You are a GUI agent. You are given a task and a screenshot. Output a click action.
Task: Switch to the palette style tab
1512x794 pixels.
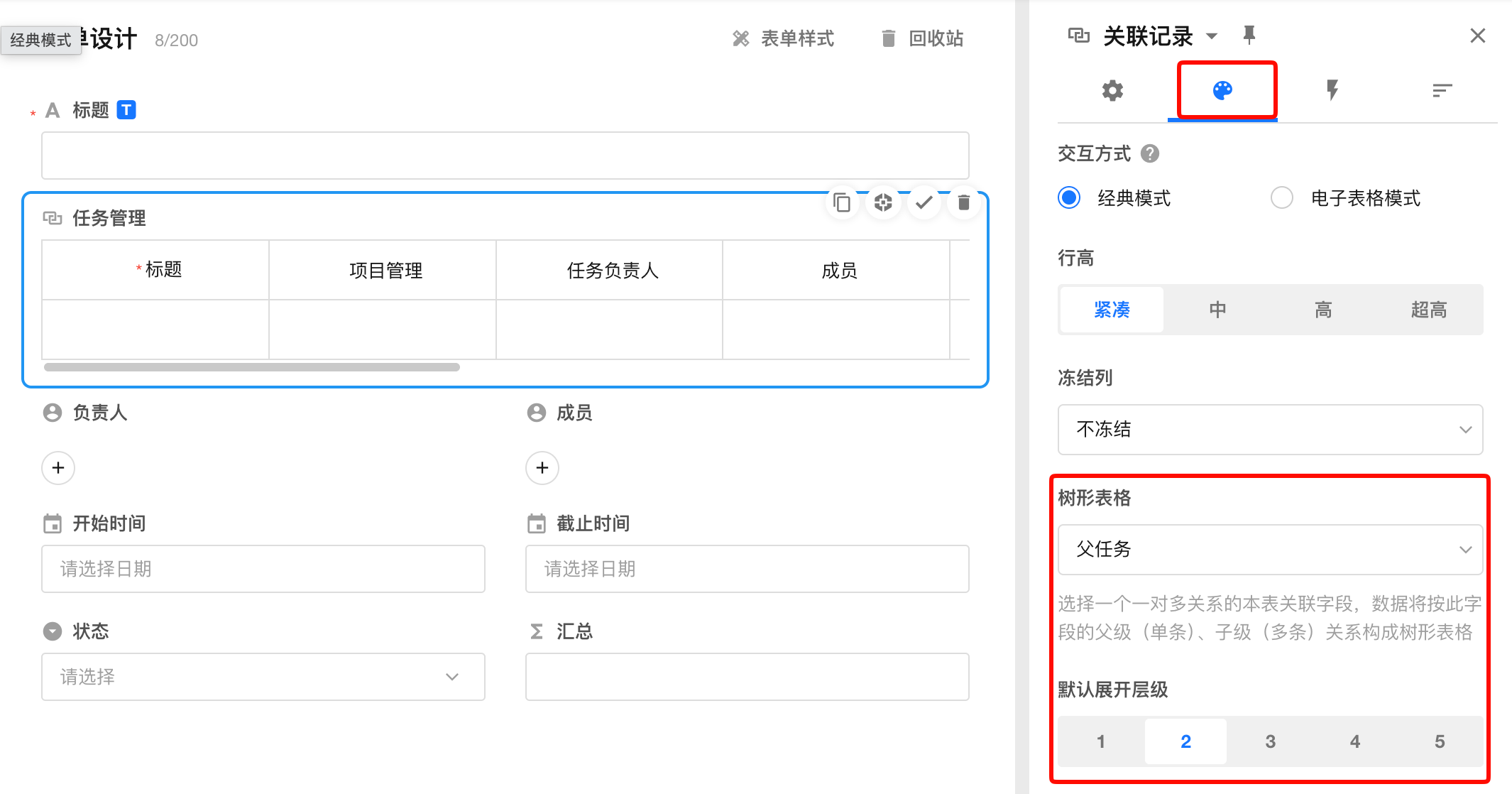(1222, 90)
